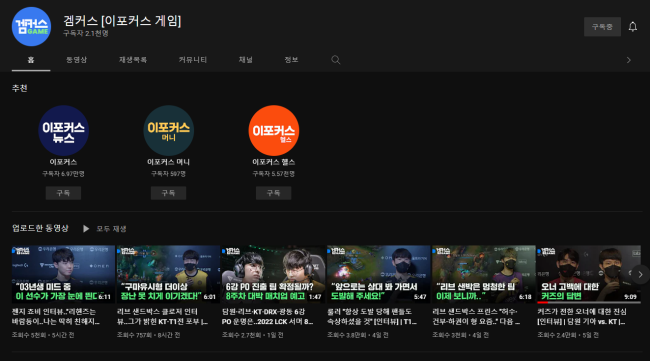Open the 이포커스 뉴스 channel avatar
This screenshot has width=650, height=361.
[x=63, y=131]
